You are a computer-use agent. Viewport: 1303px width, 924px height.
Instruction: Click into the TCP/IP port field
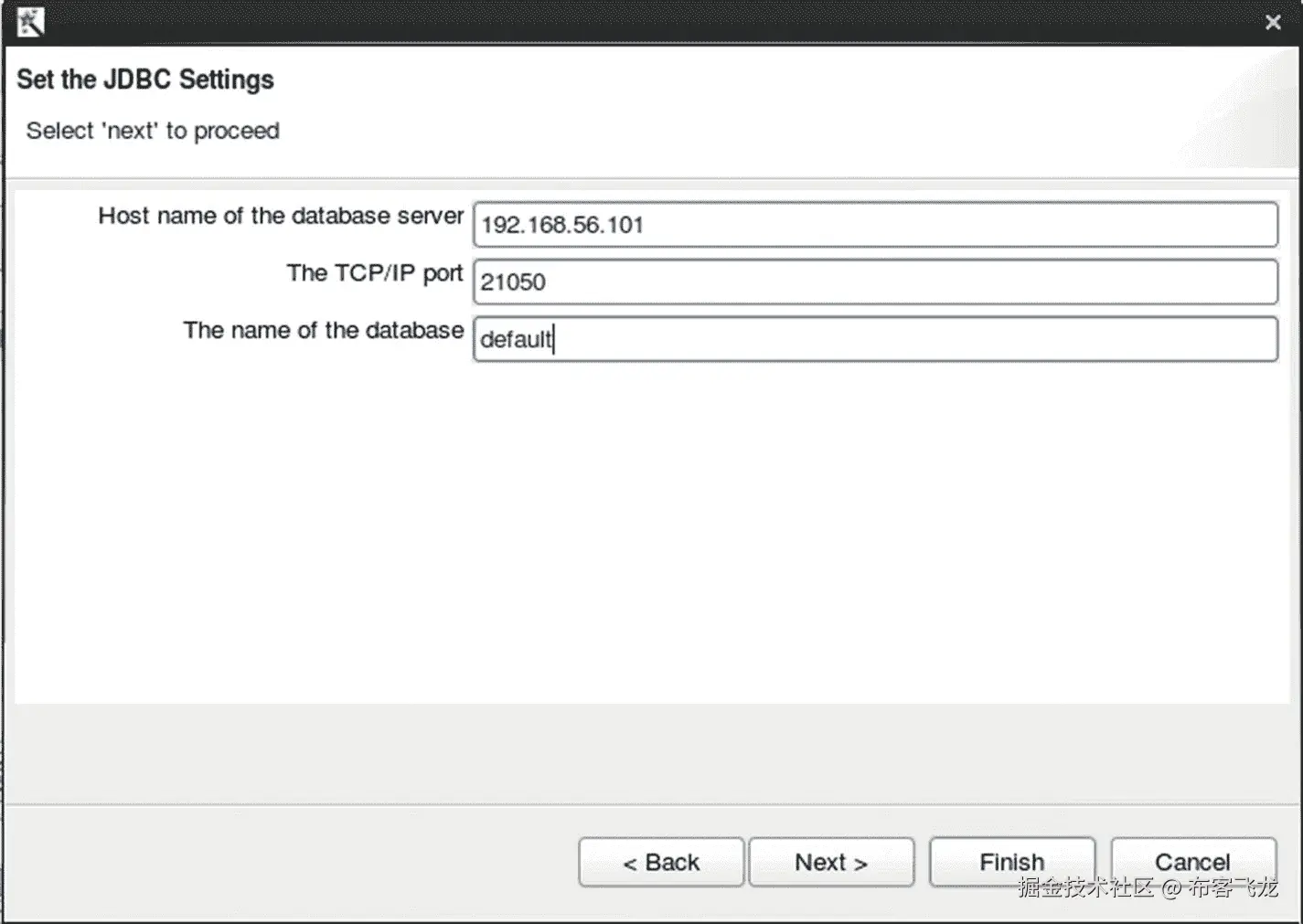click(875, 281)
